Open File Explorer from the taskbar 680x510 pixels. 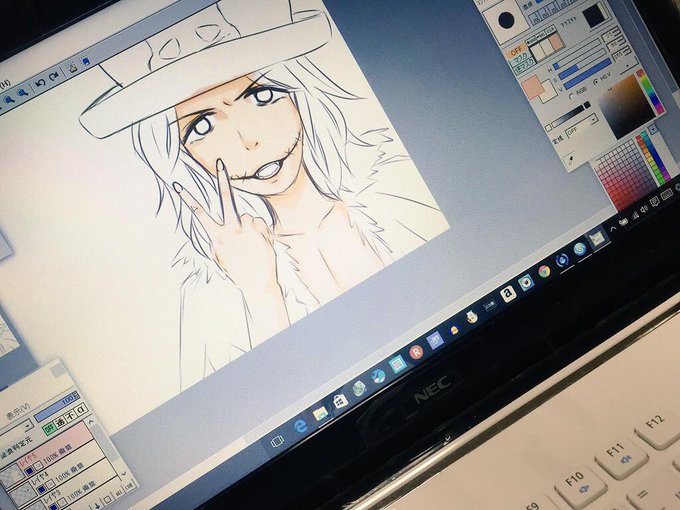click(x=320, y=413)
